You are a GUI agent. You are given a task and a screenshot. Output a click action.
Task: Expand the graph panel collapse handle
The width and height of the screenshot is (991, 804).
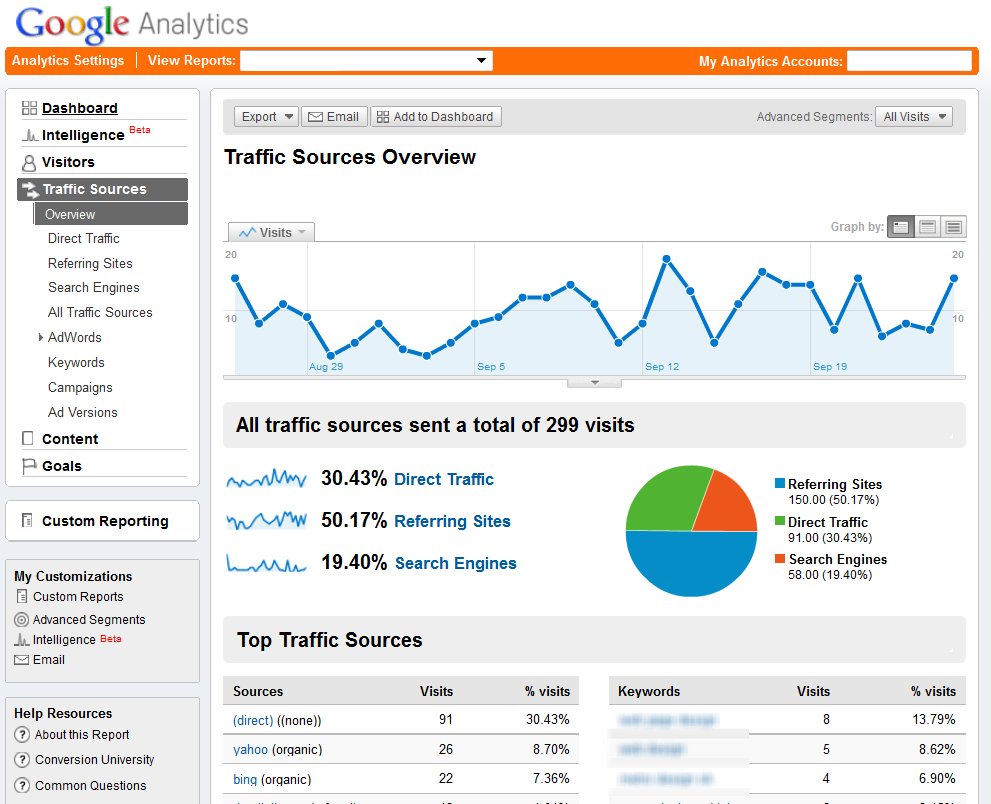click(x=595, y=383)
